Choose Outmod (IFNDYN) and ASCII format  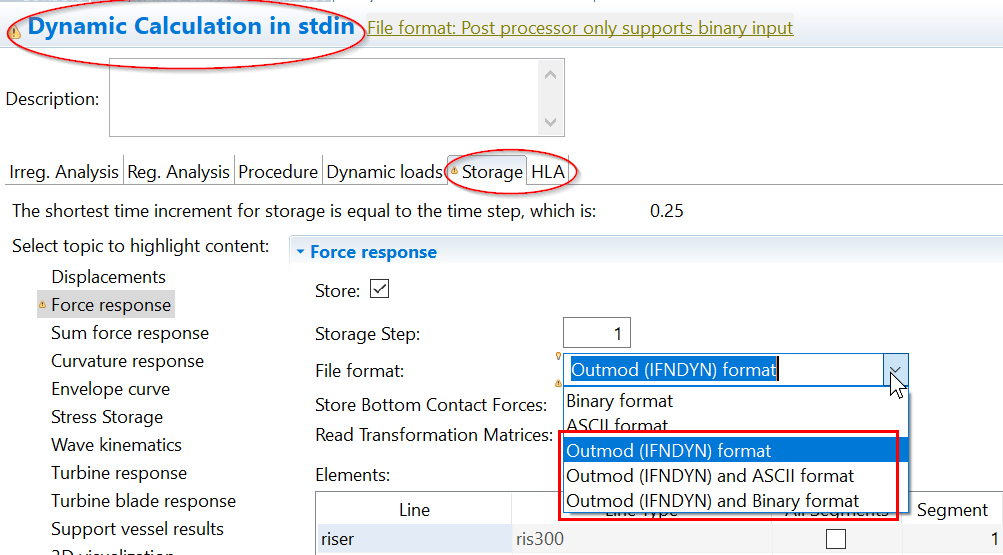710,476
